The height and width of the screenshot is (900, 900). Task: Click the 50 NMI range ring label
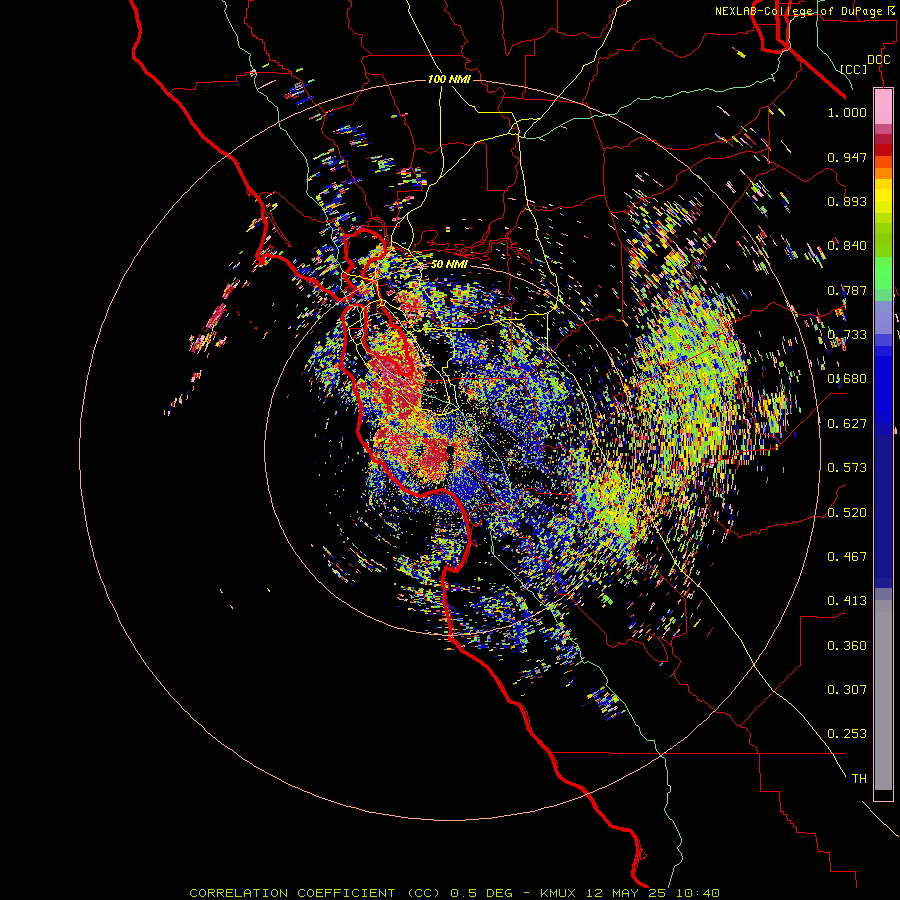[x=449, y=264]
